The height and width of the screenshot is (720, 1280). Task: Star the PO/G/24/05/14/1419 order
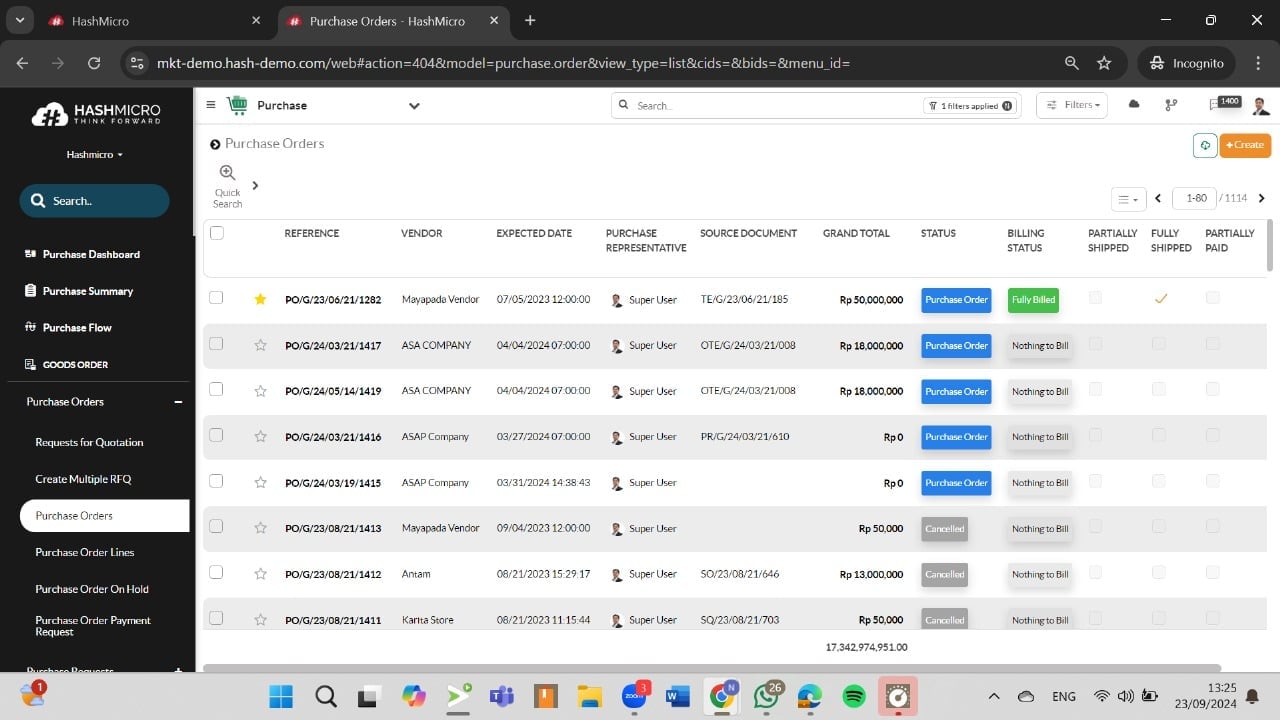click(260, 391)
